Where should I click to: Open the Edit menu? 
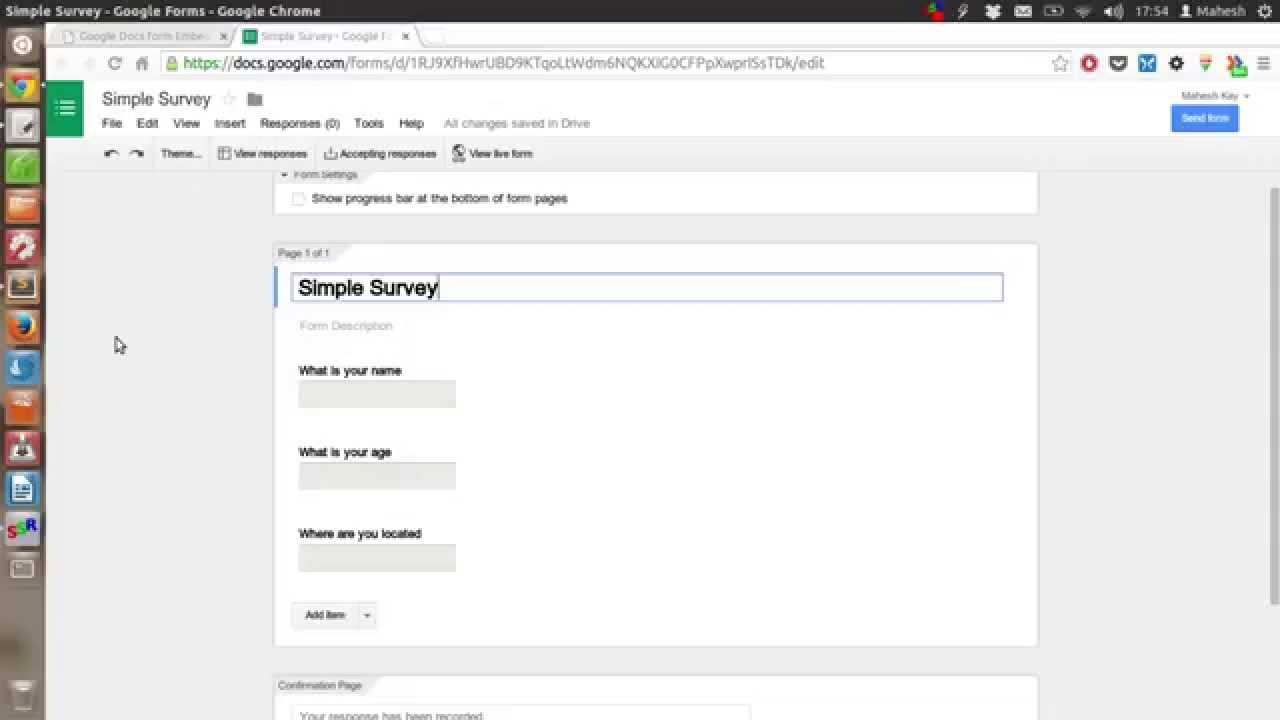point(148,123)
